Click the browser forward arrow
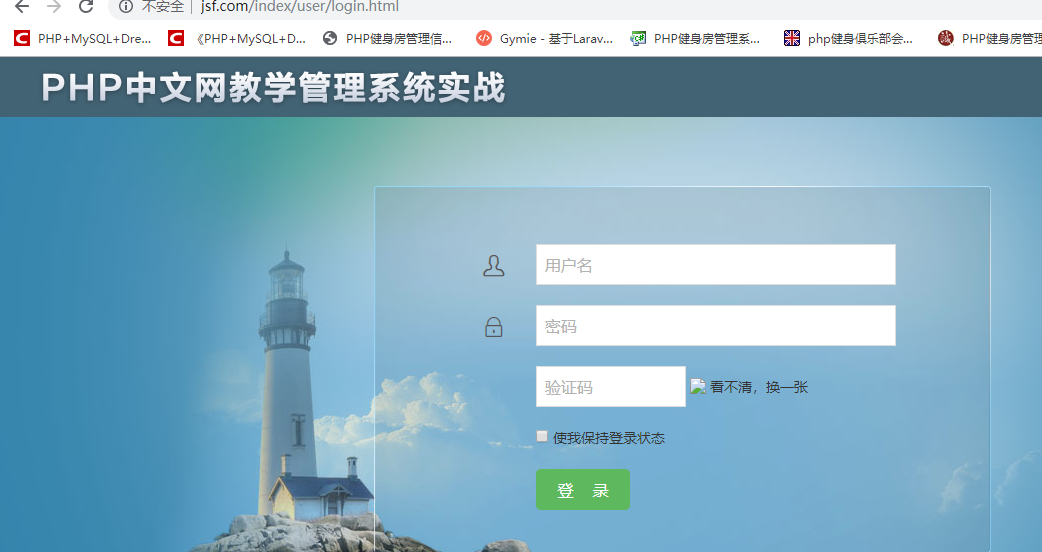1042x552 pixels. tap(54, 7)
